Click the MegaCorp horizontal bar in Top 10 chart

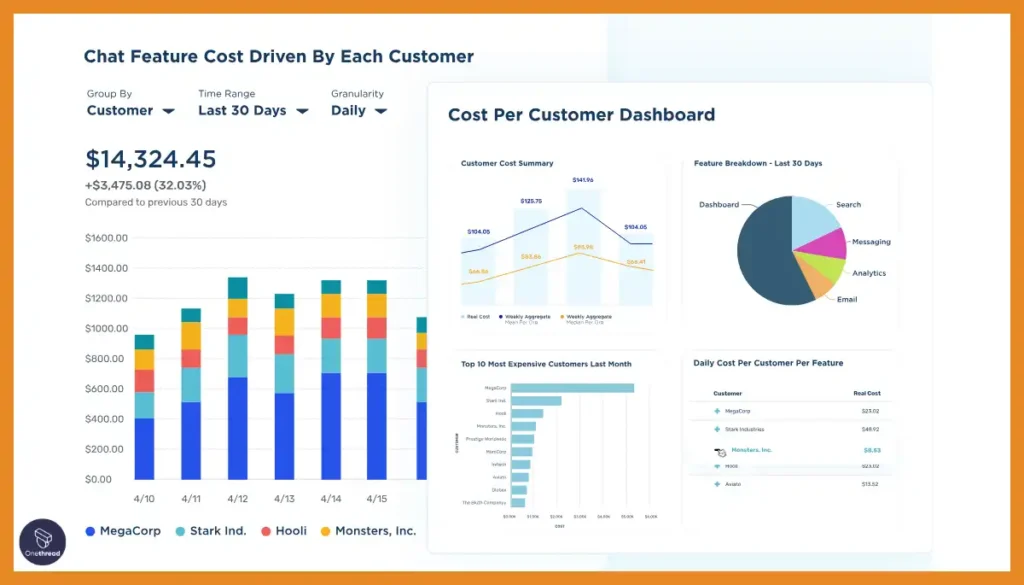coord(573,388)
